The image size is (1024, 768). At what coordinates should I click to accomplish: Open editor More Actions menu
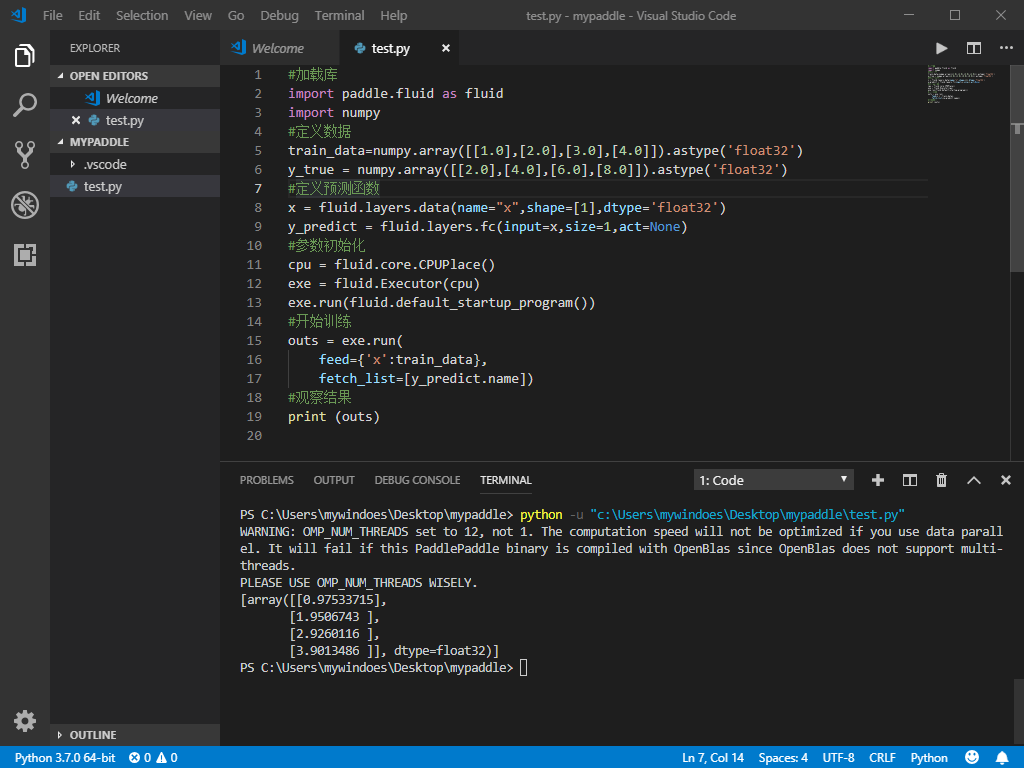point(1006,48)
